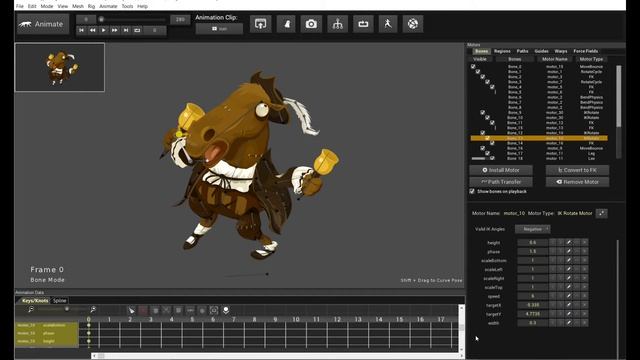Click the height value field

coord(533,242)
